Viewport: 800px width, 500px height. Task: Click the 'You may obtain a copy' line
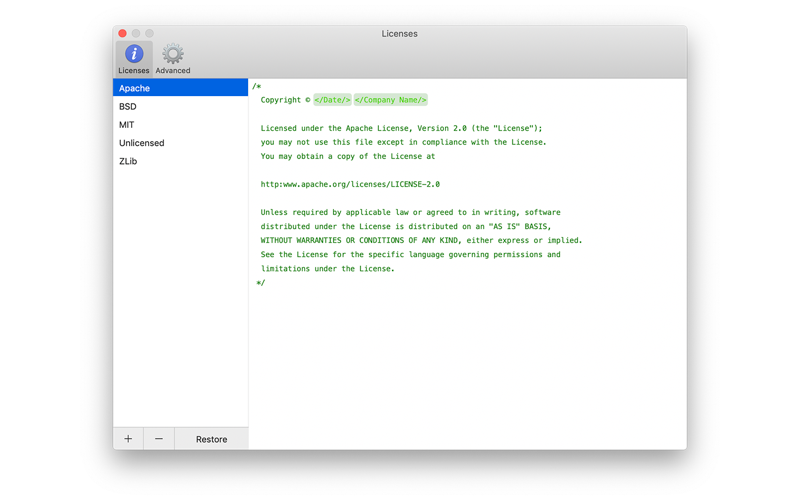[348, 156]
